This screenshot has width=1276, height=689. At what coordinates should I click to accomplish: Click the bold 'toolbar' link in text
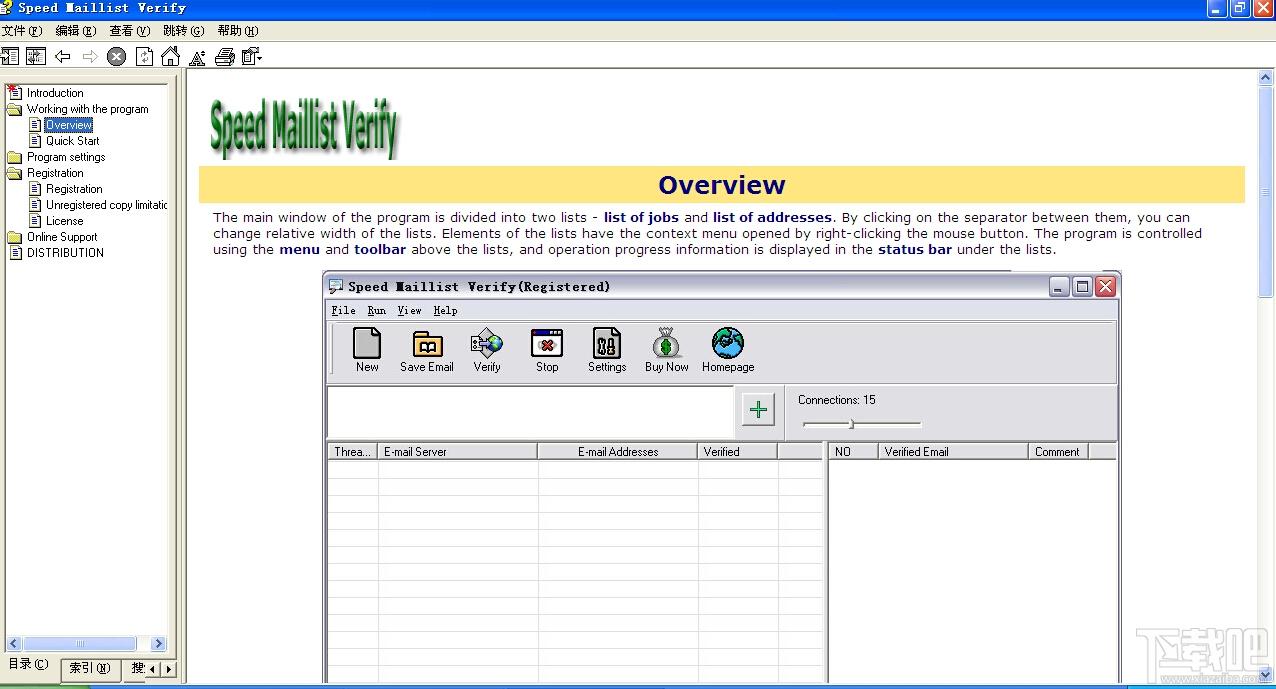coord(380,249)
